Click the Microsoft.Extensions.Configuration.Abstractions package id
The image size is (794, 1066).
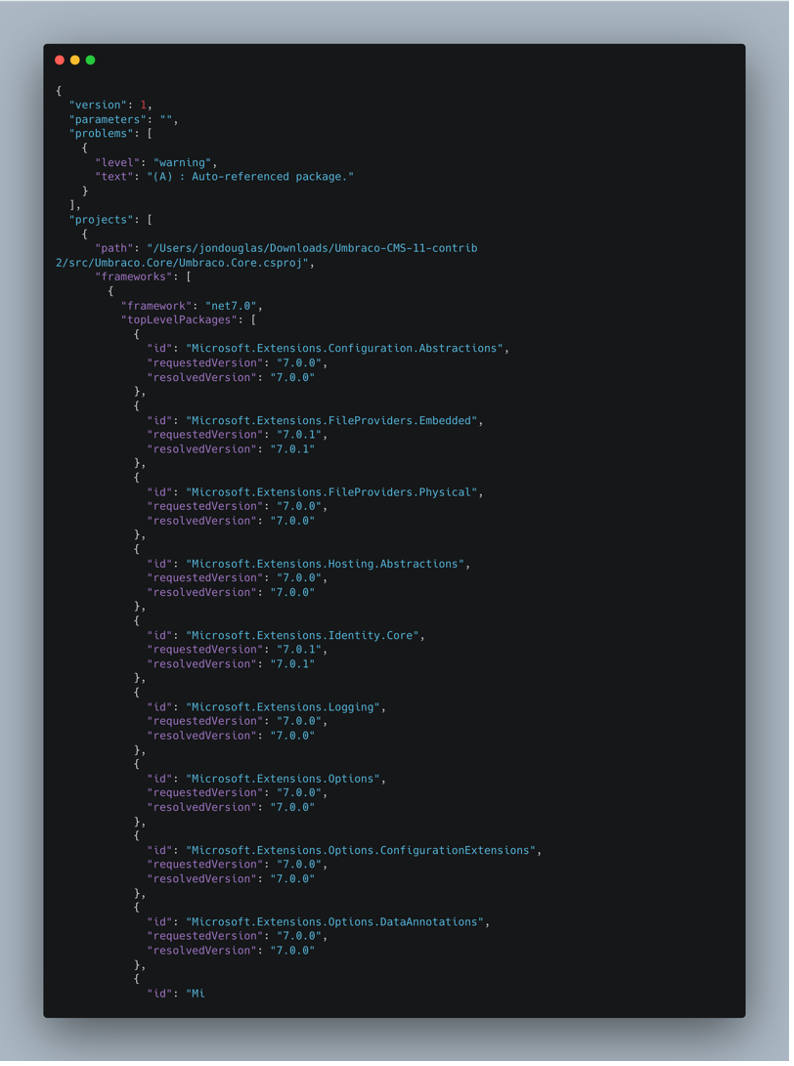[343, 348]
